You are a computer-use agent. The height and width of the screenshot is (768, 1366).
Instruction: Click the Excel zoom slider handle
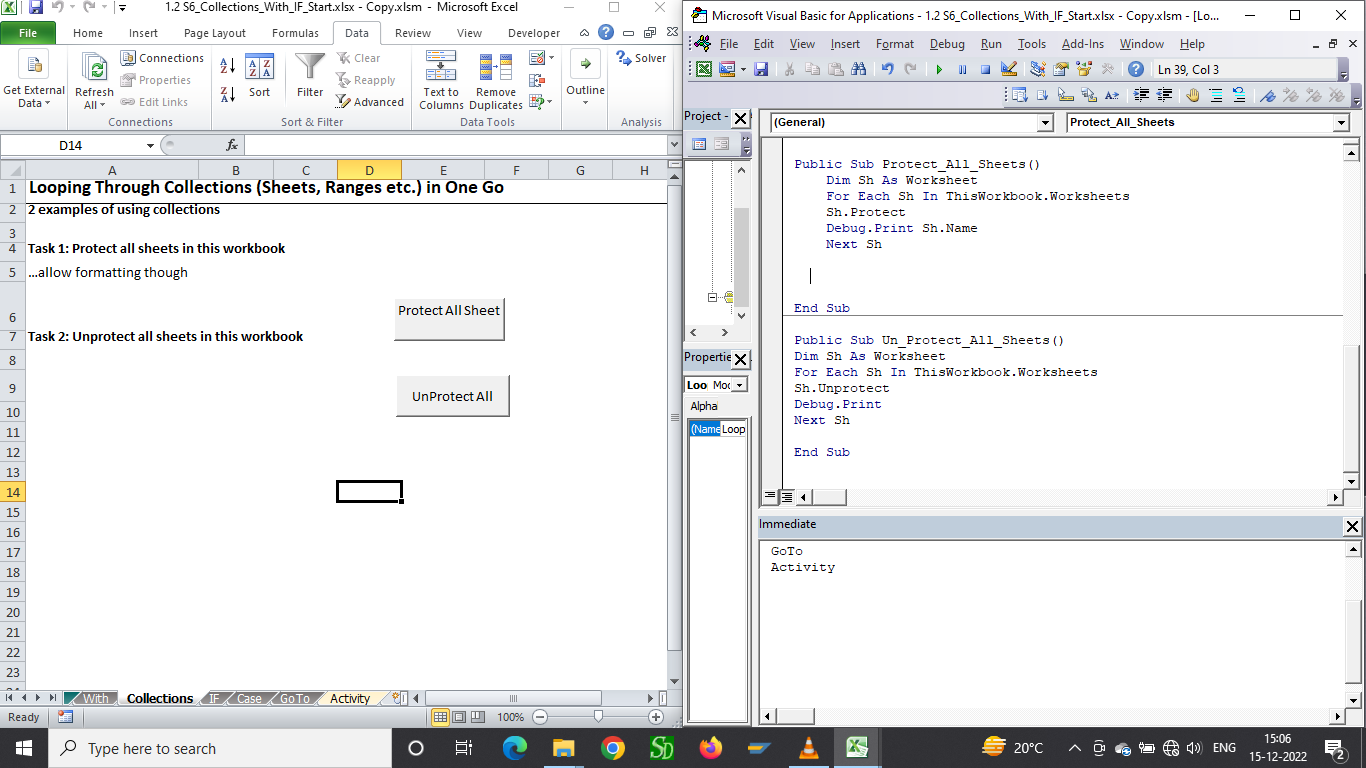click(x=598, y=717)
